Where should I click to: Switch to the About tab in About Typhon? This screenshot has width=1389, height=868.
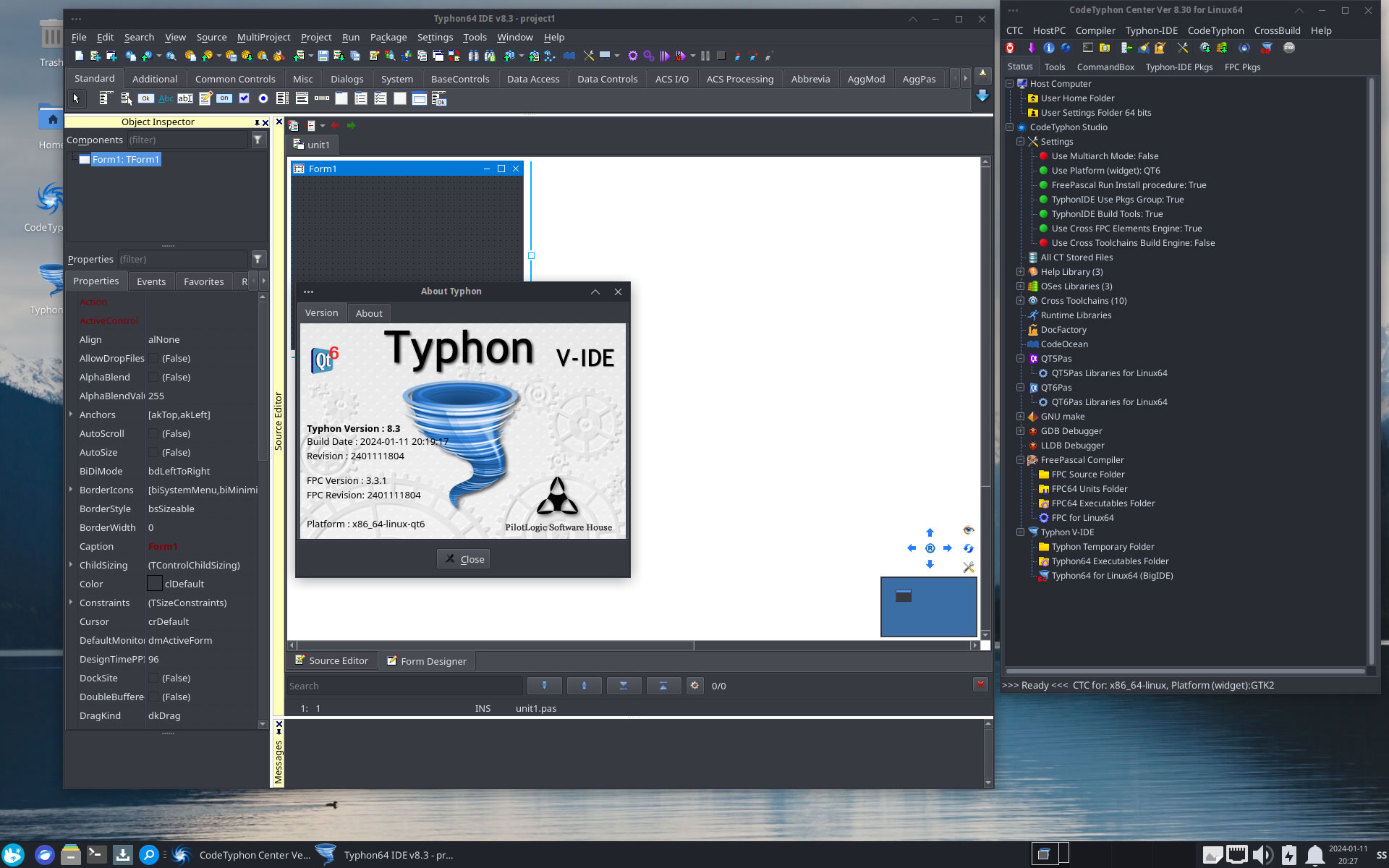(x=369, y=313)
